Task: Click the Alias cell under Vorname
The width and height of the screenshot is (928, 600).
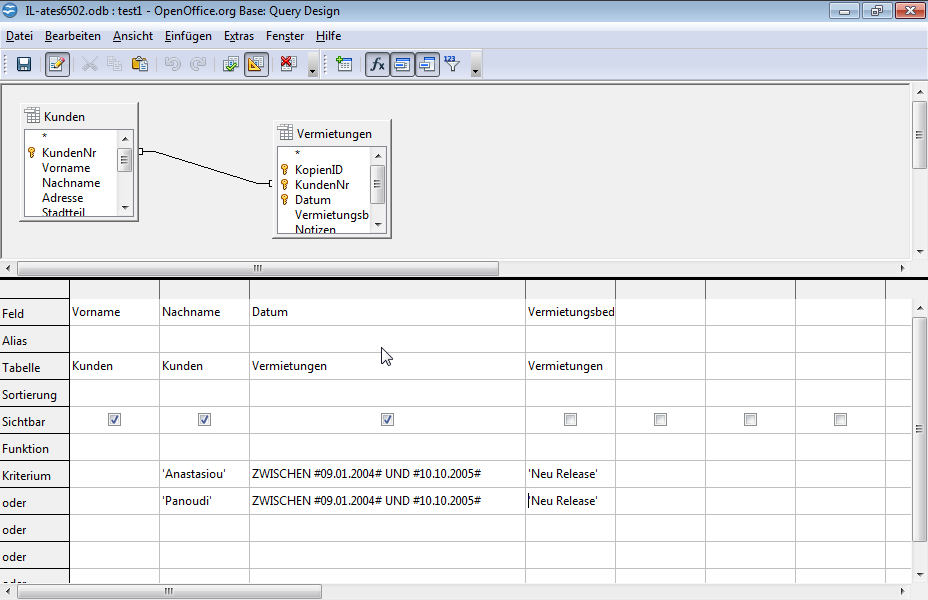Action: 114,339
